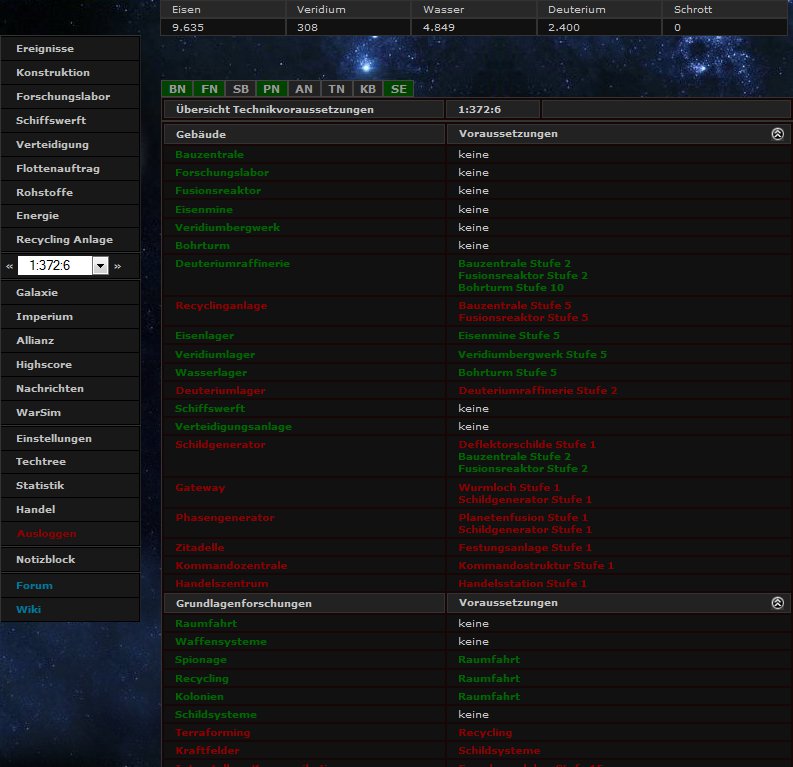Open Flottenauftrag in the sidebar
This screenshot has height=767, width=793.
[x=70, y=168]
